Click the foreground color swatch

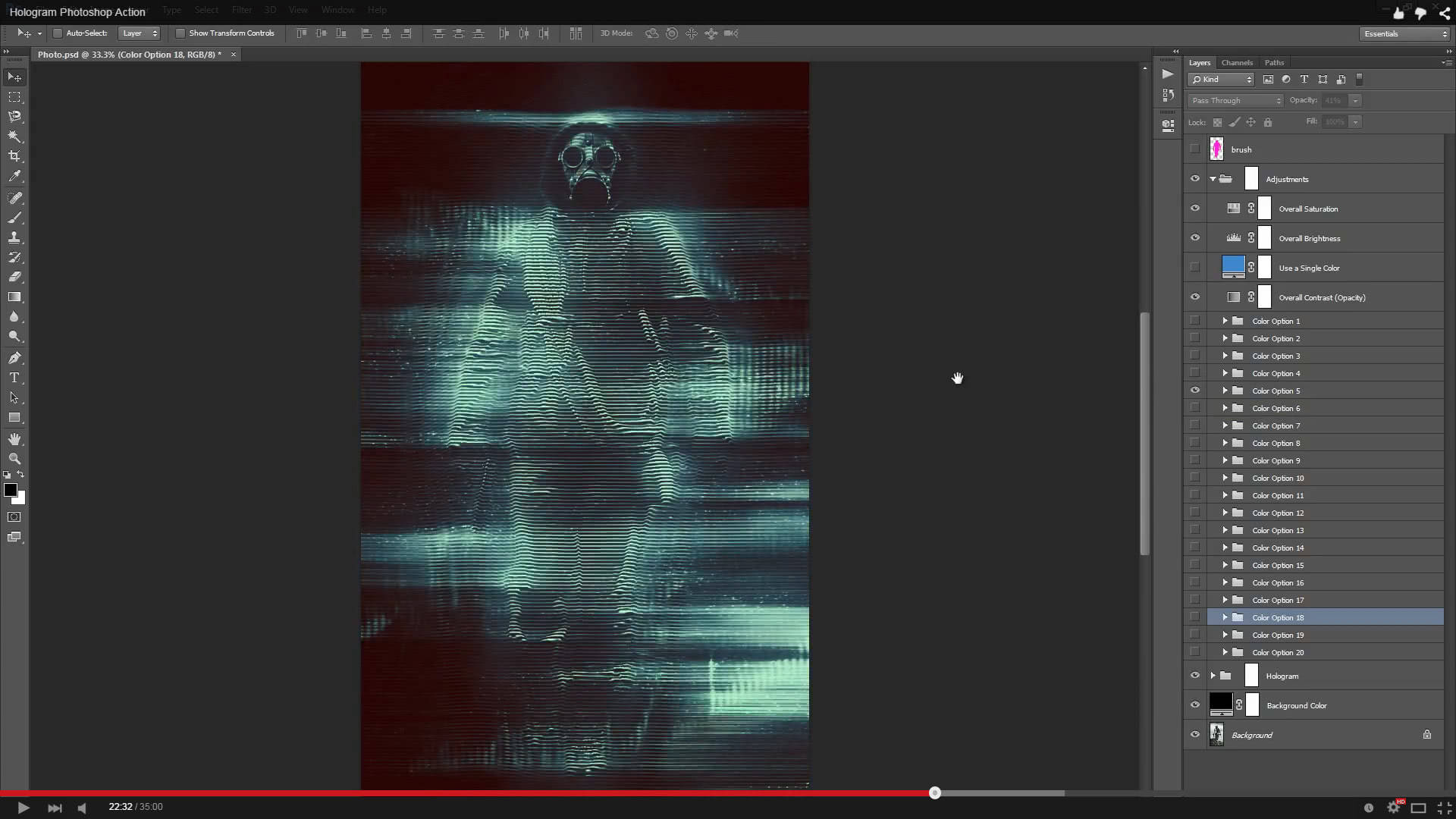(x=11, y=491)
